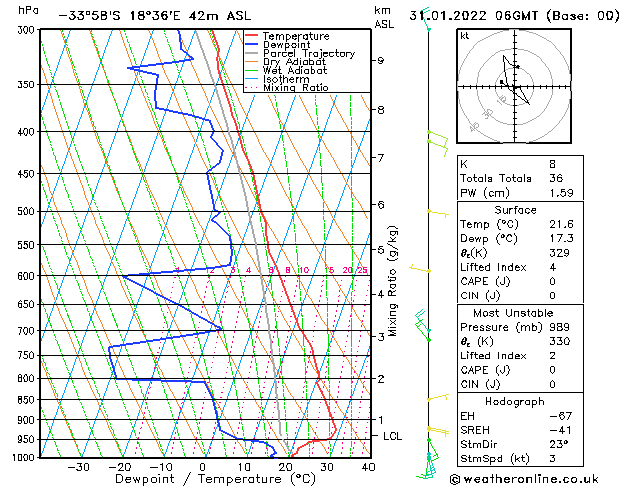Click the Totals Totals value 36
This screenshot has height=486, width=629.
(x=556, y=178)
